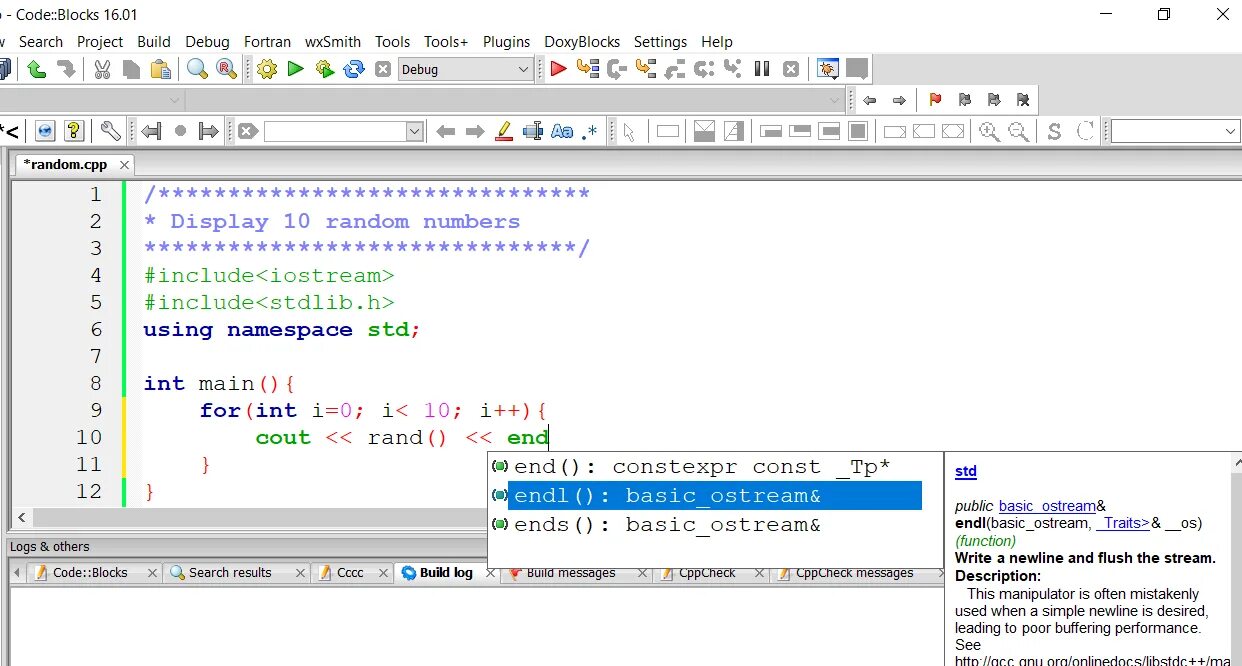Open the _Traits> link in documentation
The image size is (1242, 666).
point(1122,523)
